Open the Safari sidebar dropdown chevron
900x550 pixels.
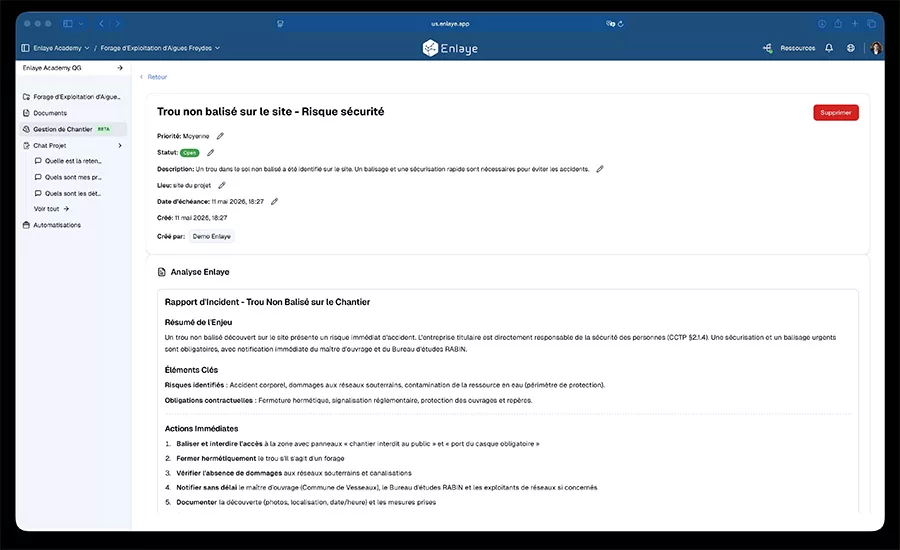81,24
